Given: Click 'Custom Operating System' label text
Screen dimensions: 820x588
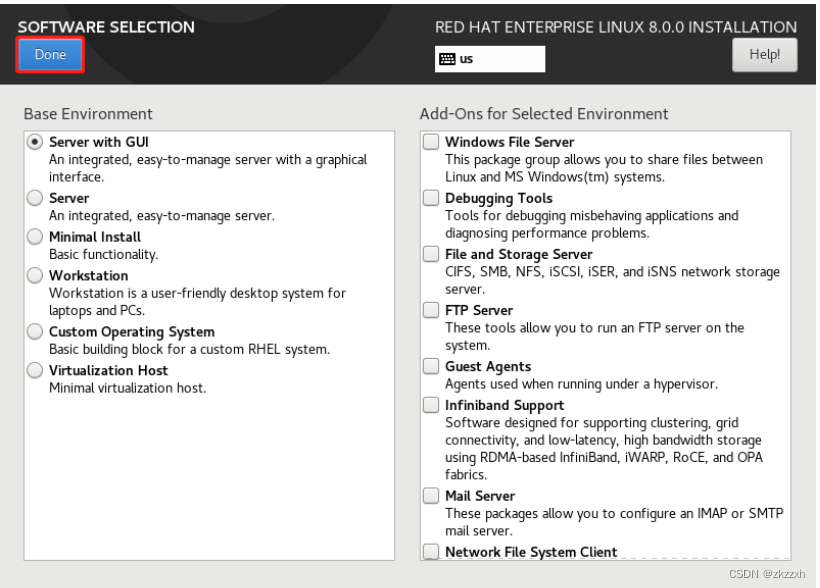Looking at the screenshot, I should pyautogui.click(x=132, y=332).
